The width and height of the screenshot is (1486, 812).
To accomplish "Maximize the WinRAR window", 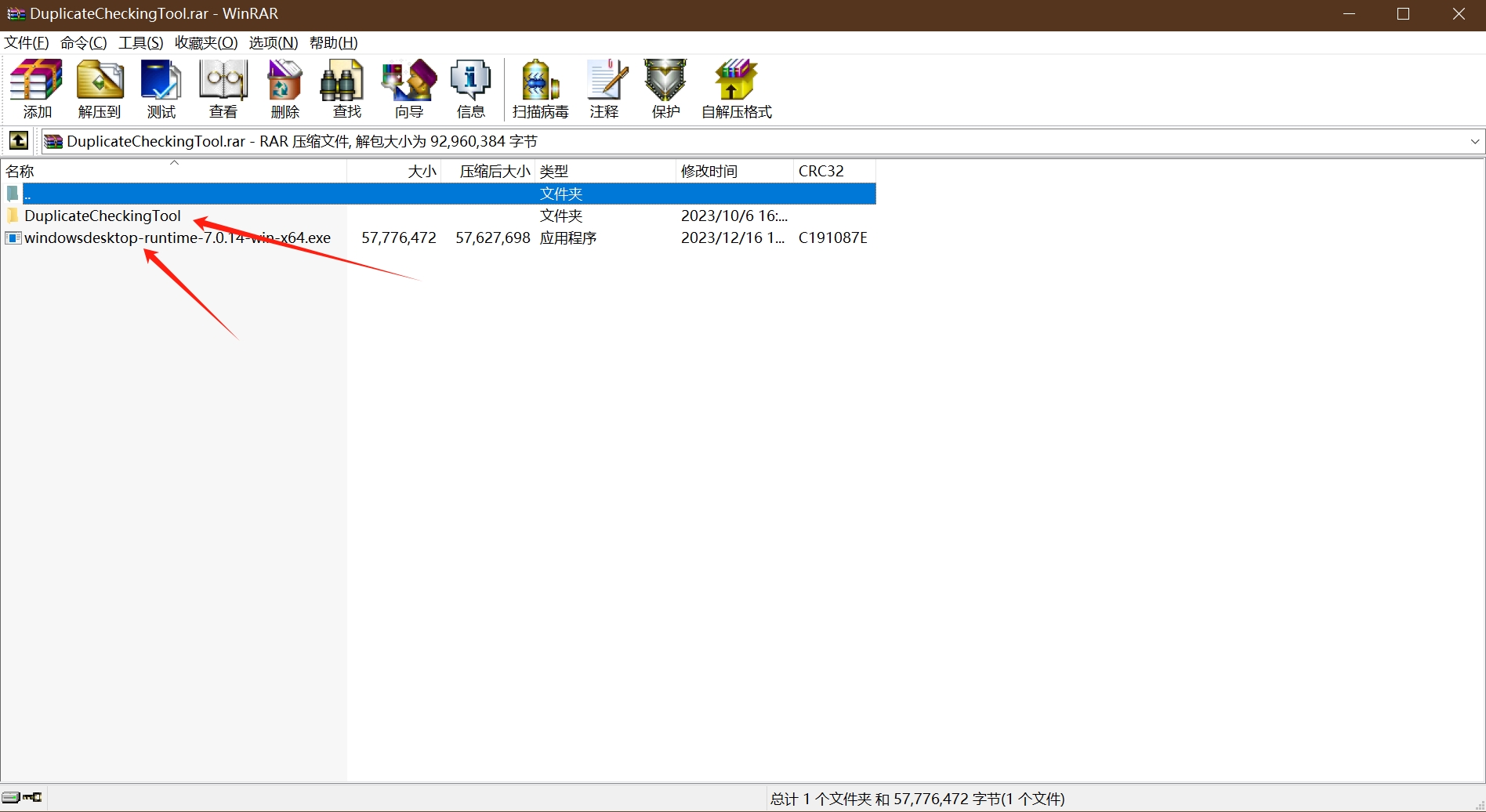I will [x=1404, y=14].
